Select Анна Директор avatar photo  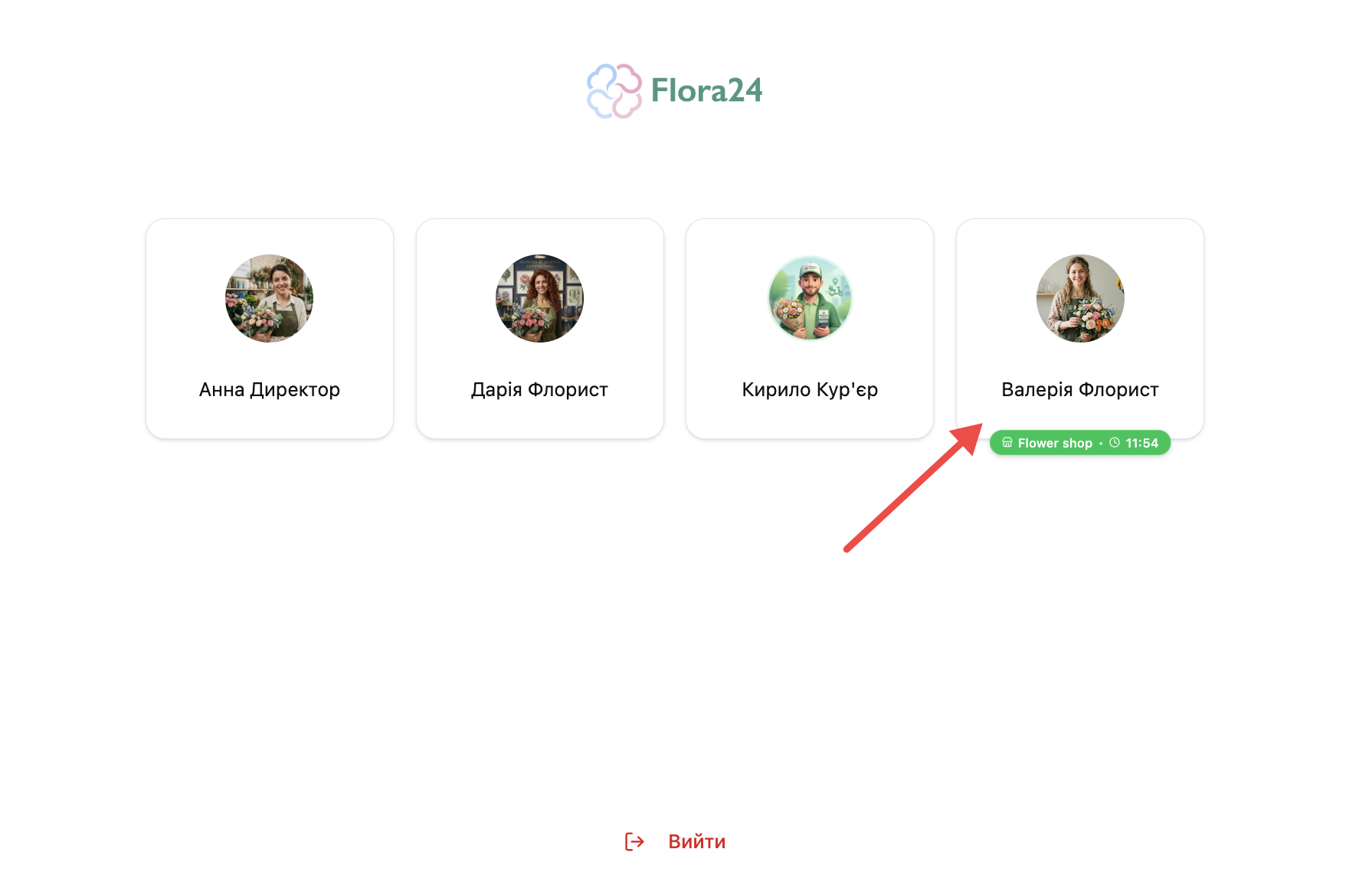[x=269, y=298]
